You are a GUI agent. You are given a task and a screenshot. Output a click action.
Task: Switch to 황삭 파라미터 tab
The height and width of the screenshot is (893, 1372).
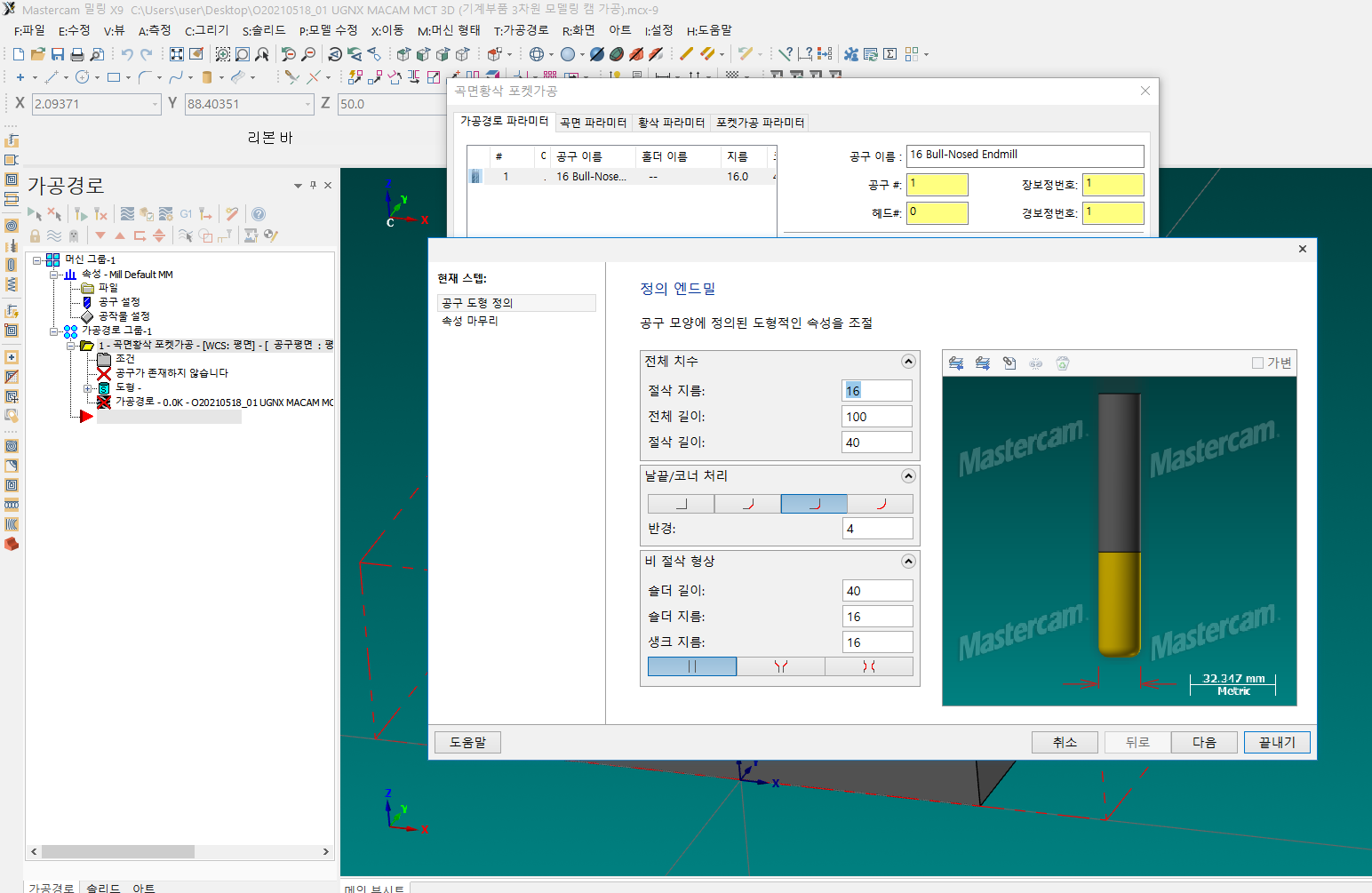[x=672, y=123]
